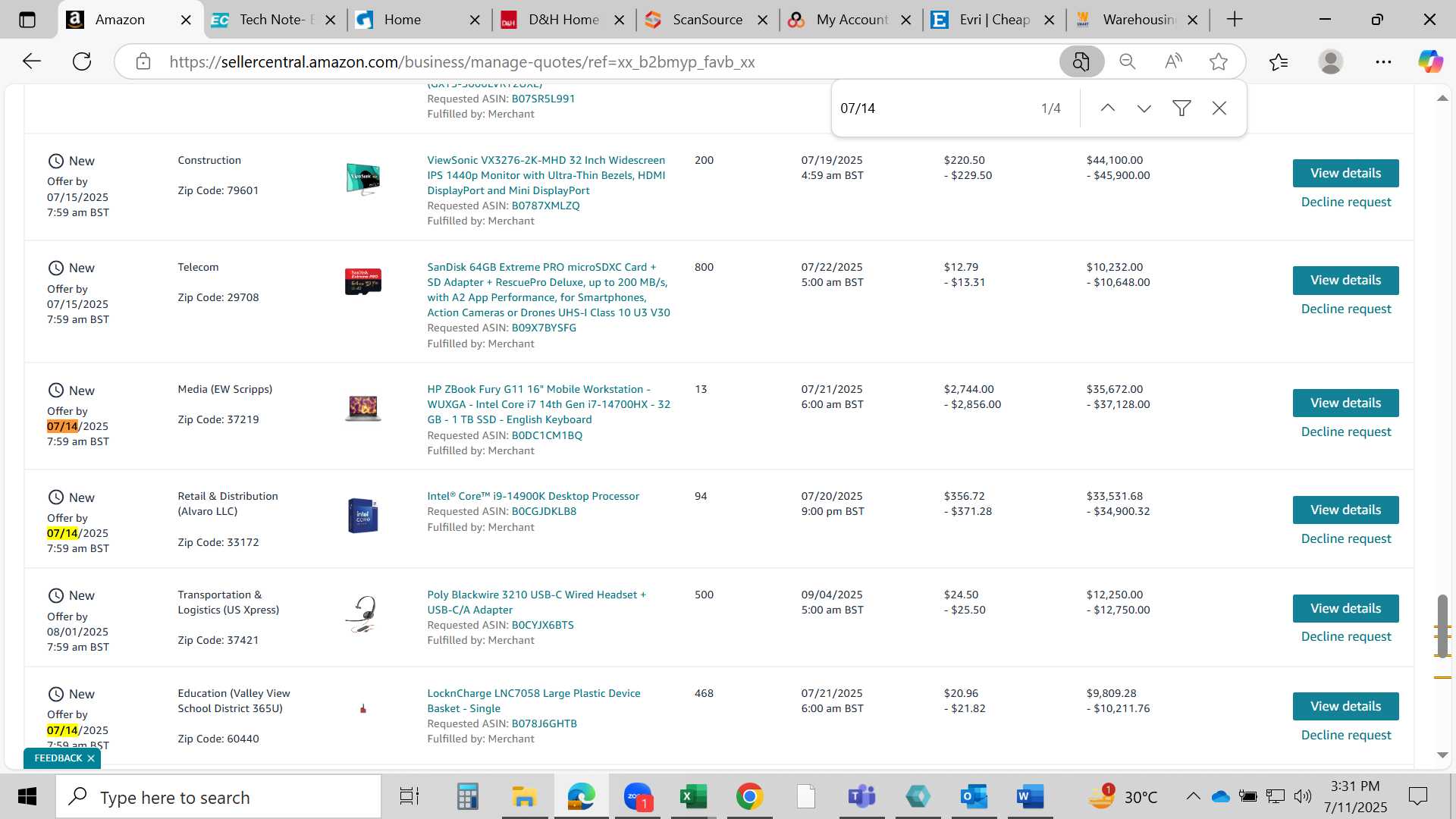Open the Windows Start menu
This screenshot has width=1456, height=819.
[27, 797]
